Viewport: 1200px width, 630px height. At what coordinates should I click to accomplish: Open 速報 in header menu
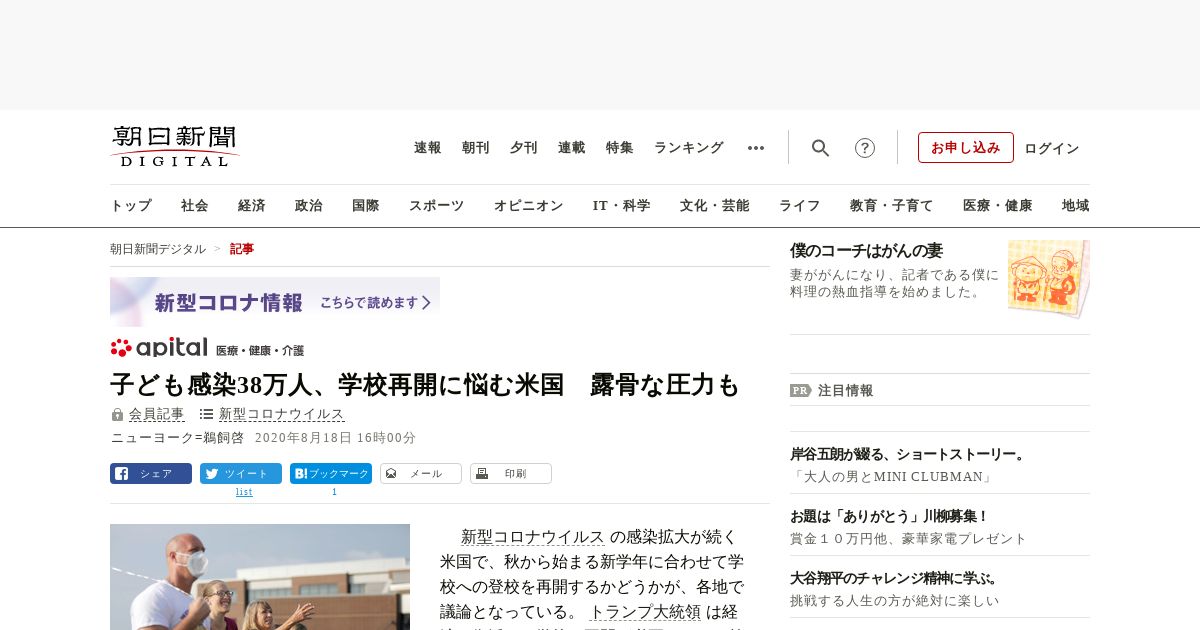tap(428, 148)
